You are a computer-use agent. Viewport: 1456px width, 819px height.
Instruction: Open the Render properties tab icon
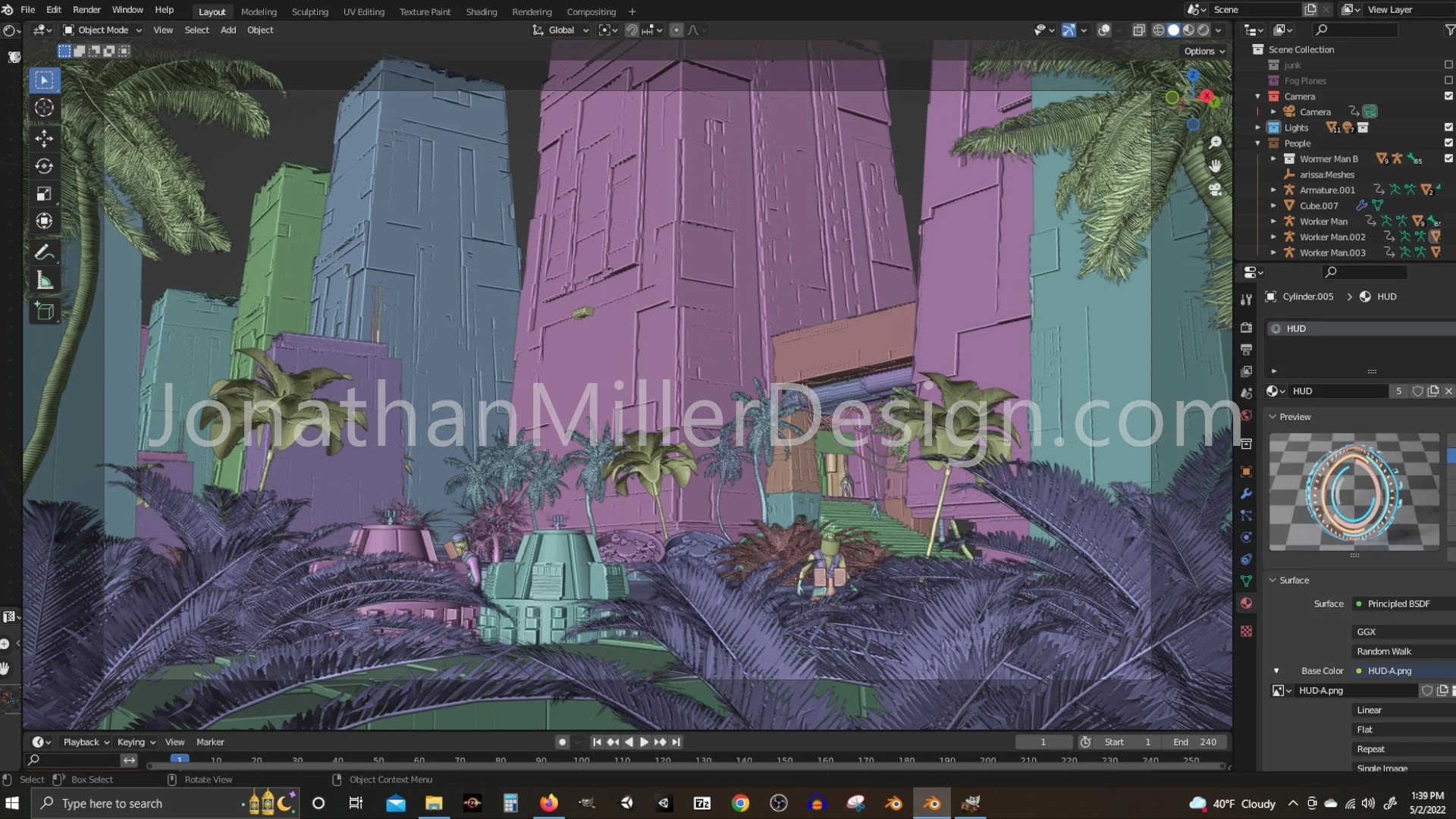click(1246, 328)
